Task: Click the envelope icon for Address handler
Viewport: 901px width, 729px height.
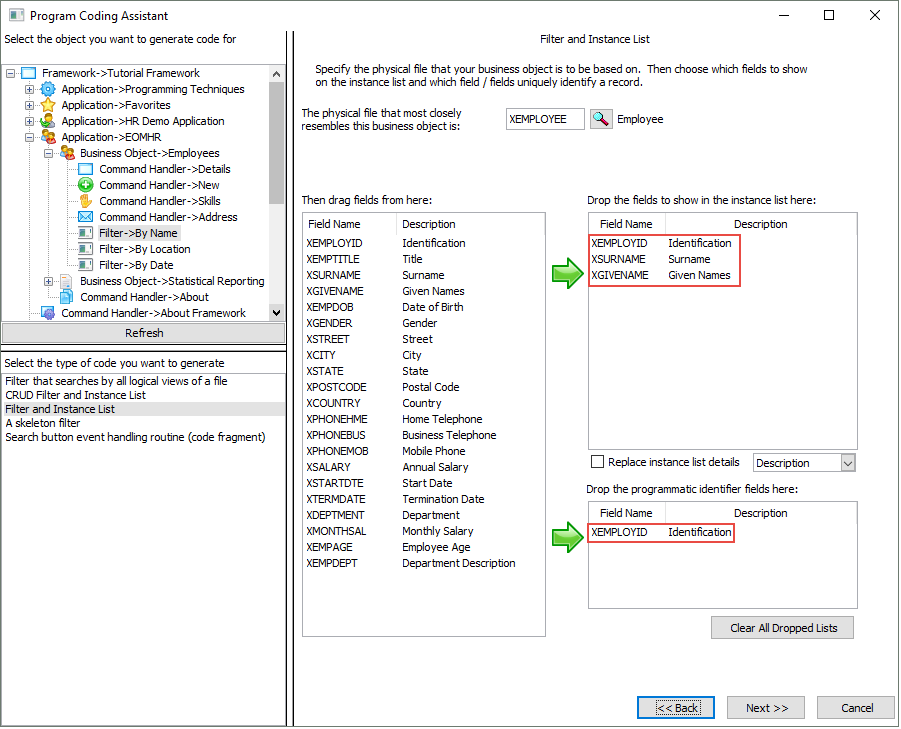Action: [x=86, y=217]
